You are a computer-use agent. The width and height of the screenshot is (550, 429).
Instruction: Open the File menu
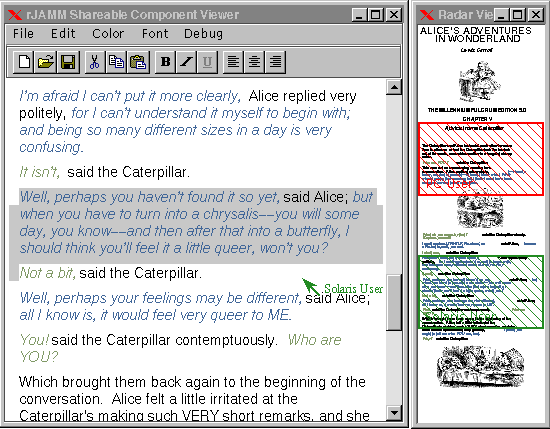click(24, 34)
